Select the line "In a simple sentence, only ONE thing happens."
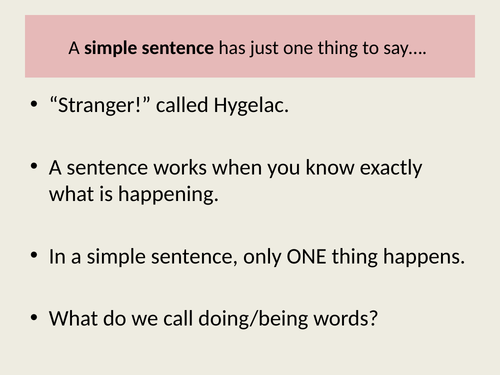The image size is (500, 375). [x=257, y=257]
